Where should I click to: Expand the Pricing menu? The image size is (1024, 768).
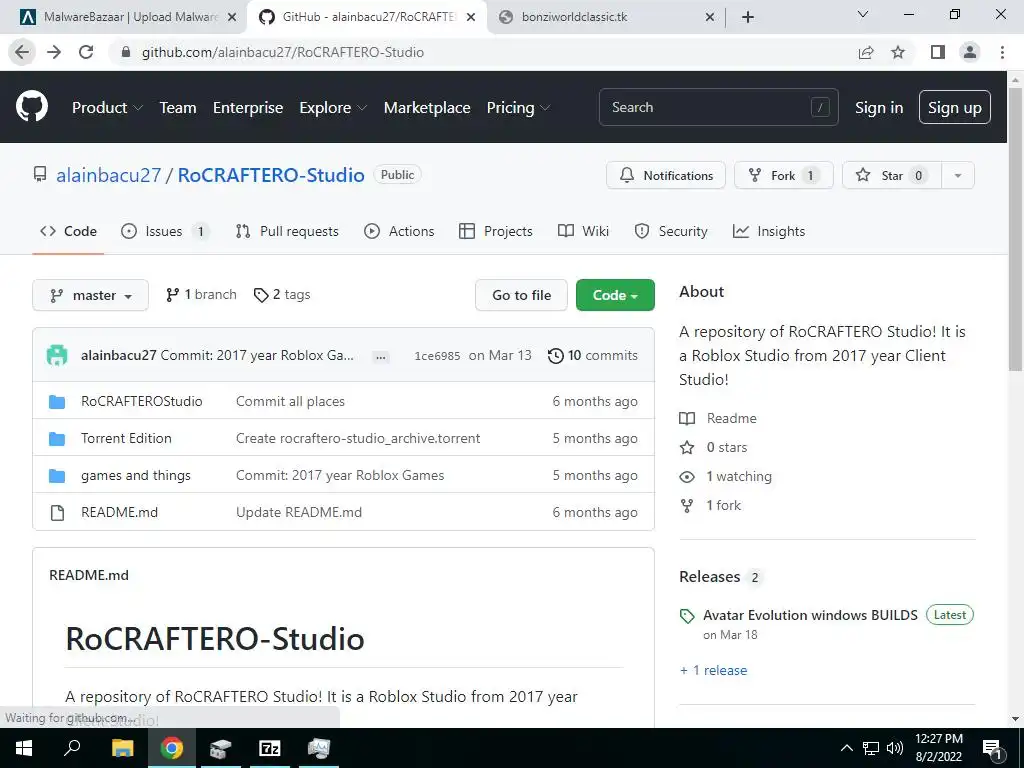(x=518, y=108)
